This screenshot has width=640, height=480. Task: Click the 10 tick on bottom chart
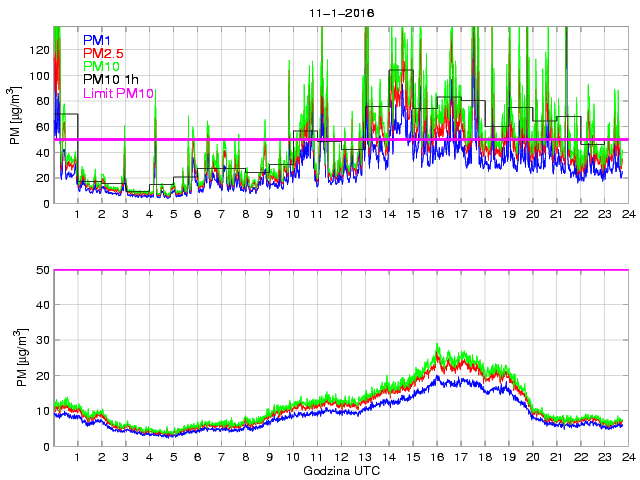[x=43, y=411]
